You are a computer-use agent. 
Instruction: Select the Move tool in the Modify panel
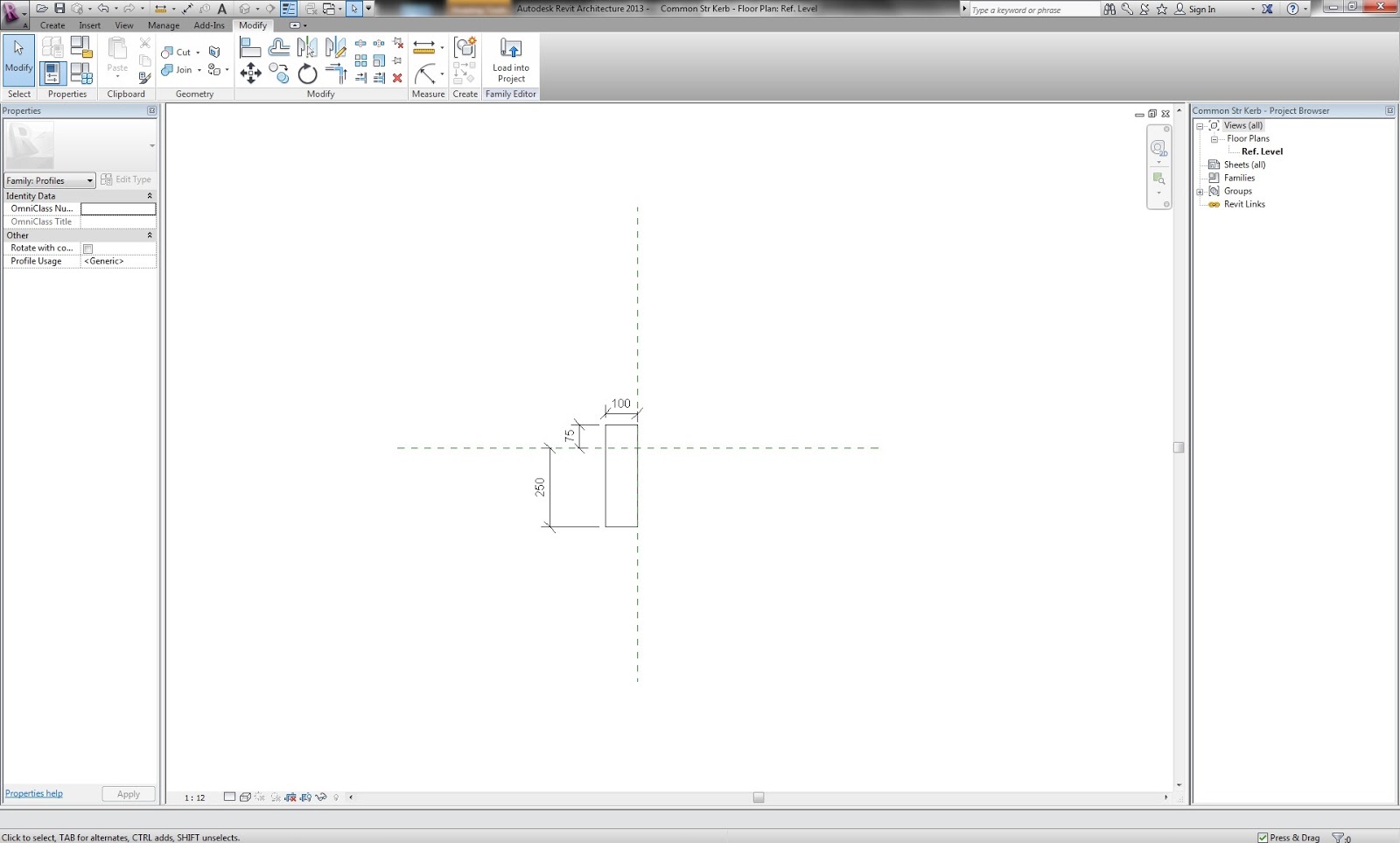(251, 73)
